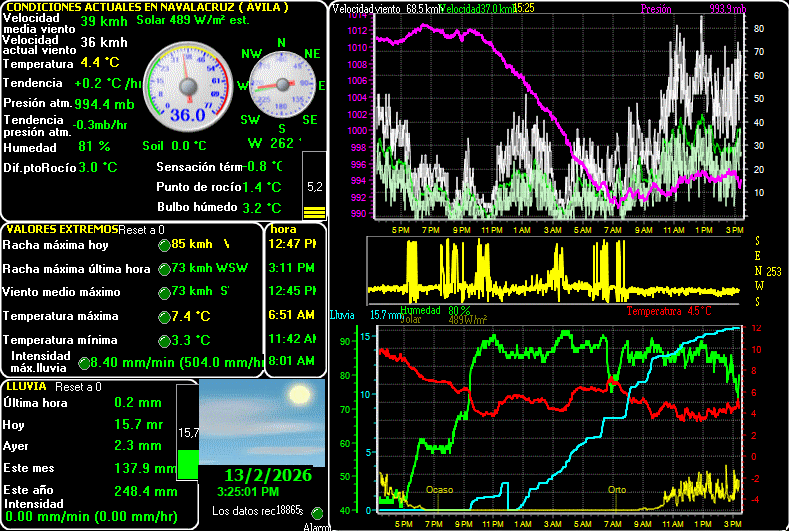Viewport: 789px width, 531px height.
Task: Click the yellow 5,2 level indicator
Action: pos(314,187)
